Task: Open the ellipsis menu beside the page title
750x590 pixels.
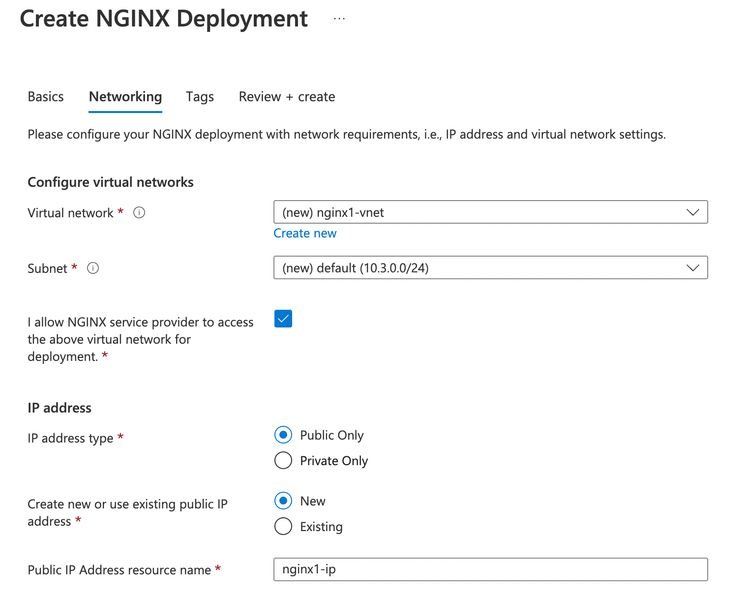Action: tap(339, 19)
